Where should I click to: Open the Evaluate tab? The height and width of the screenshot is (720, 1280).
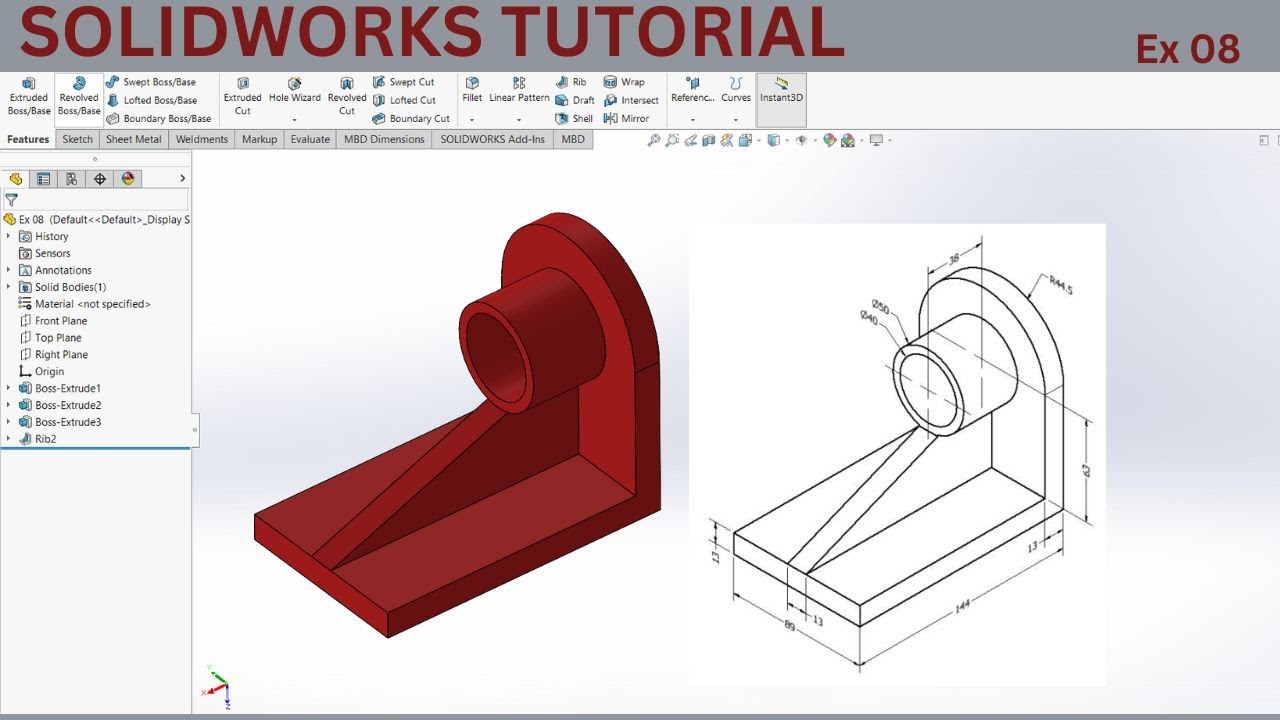pos(310,139)
